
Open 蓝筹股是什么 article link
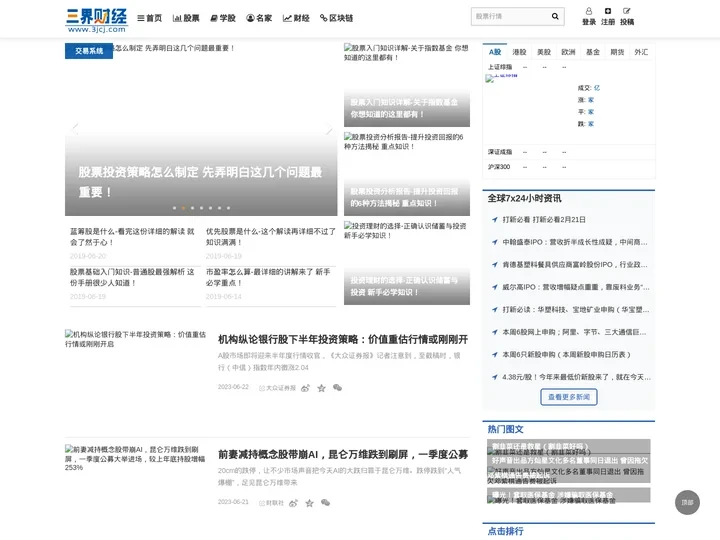132,236
